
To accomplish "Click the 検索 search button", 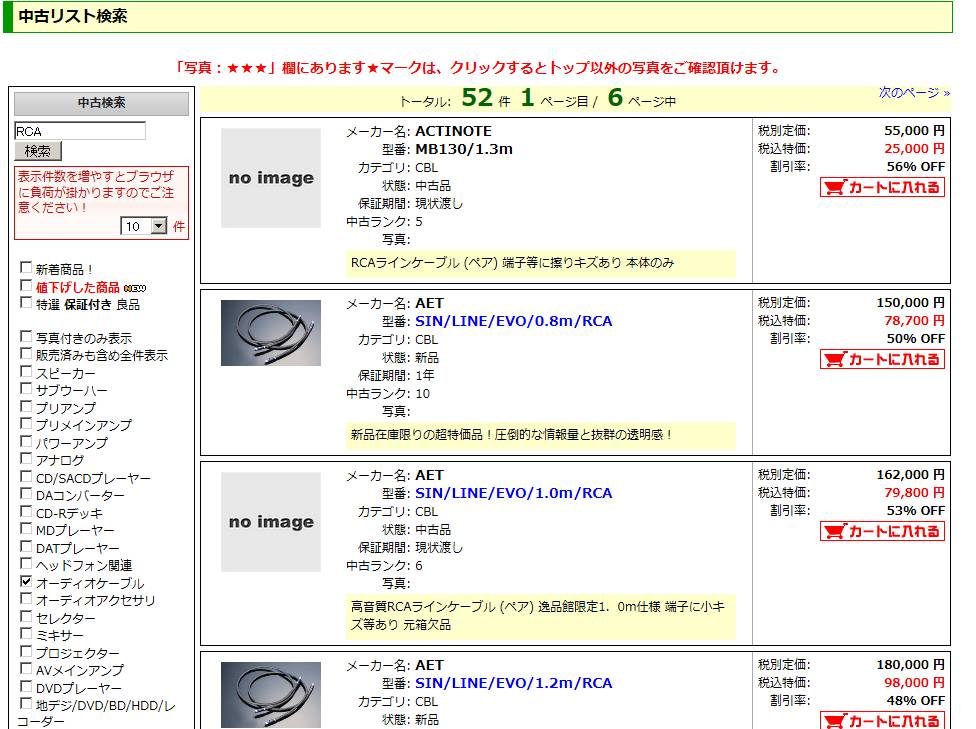I will pos(38,151).
